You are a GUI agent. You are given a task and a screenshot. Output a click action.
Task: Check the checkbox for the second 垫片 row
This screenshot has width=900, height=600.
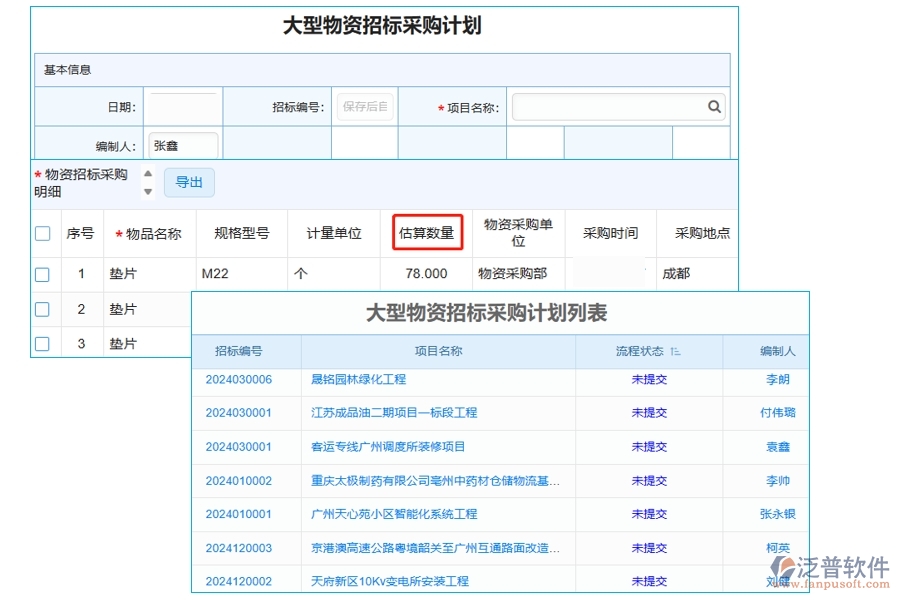click(42, 308)
